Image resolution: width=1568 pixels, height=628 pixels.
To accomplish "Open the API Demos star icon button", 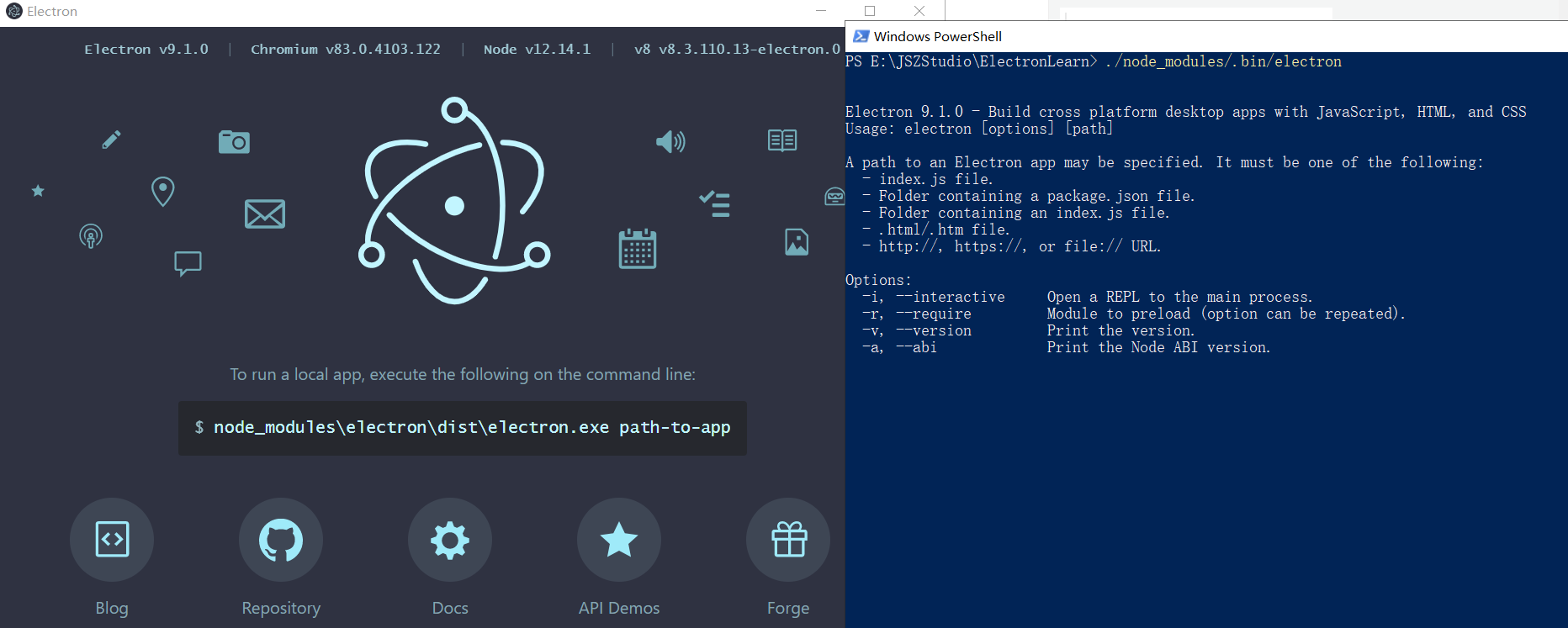I will pyautogui.click(x=619, y=540).
